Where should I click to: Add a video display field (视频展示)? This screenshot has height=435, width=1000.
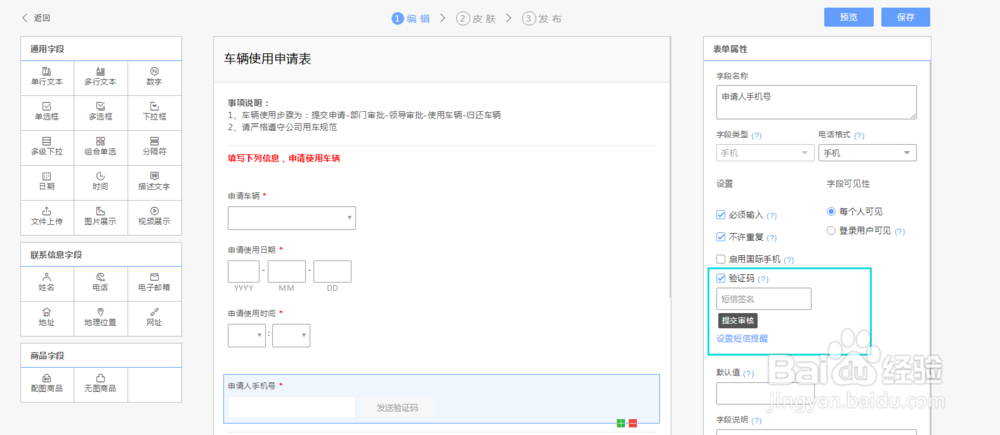pyautogui.click(x=154, y=217)
